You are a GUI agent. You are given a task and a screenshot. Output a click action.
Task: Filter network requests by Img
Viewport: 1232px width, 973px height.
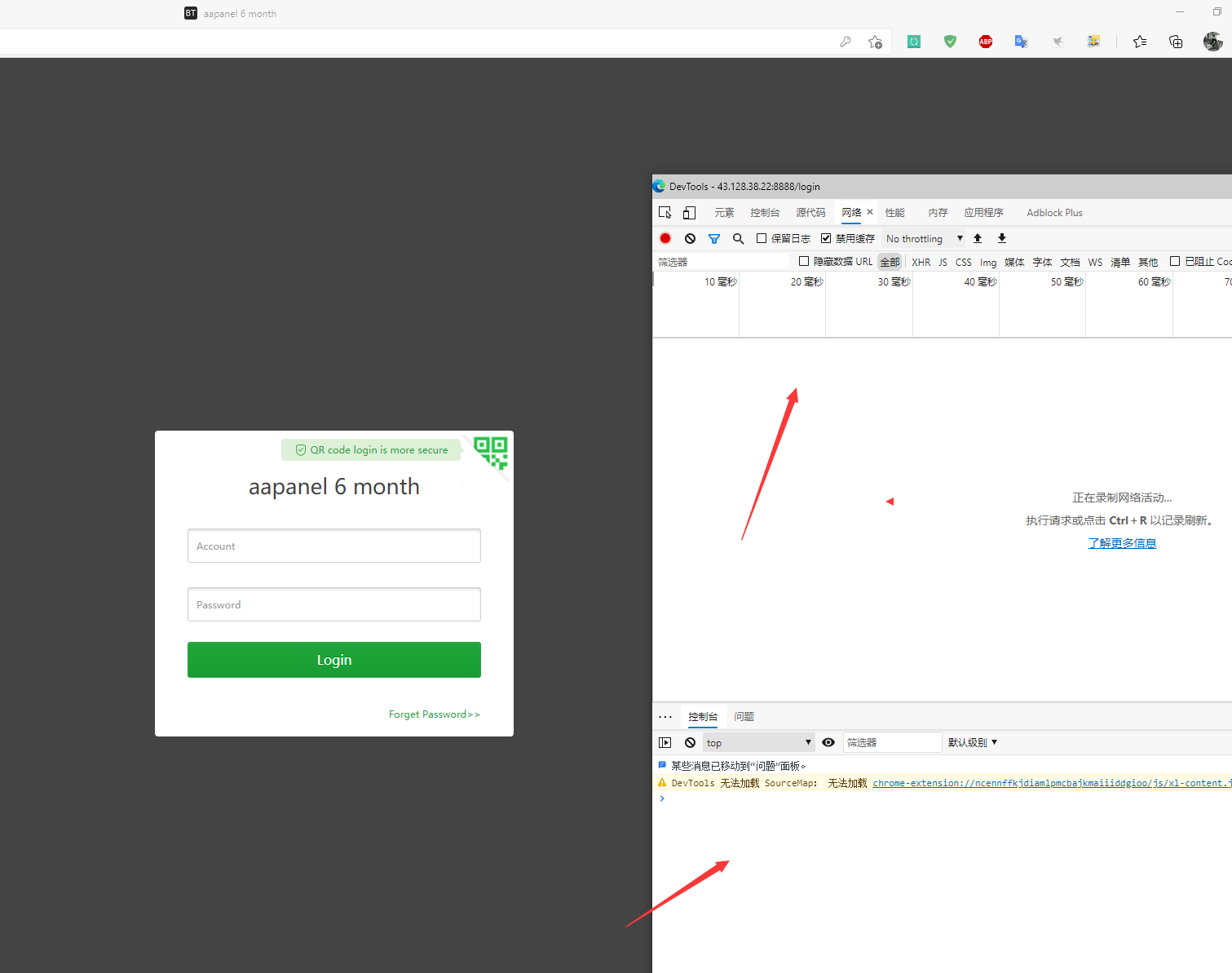(988, 262)
